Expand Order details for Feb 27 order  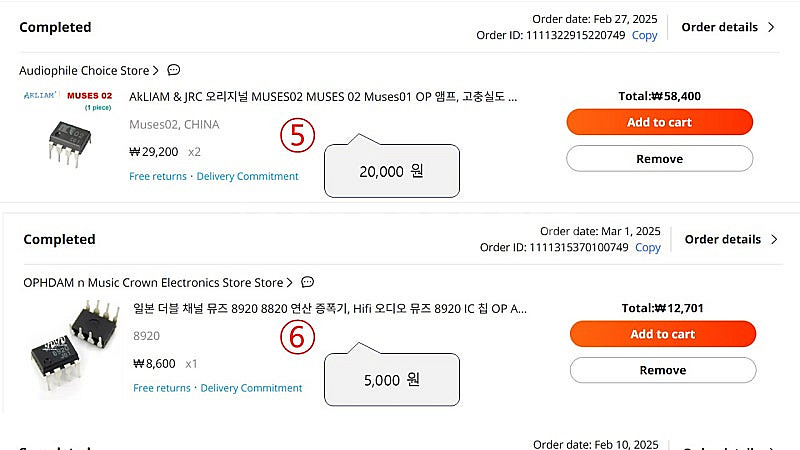click(728, 27)
